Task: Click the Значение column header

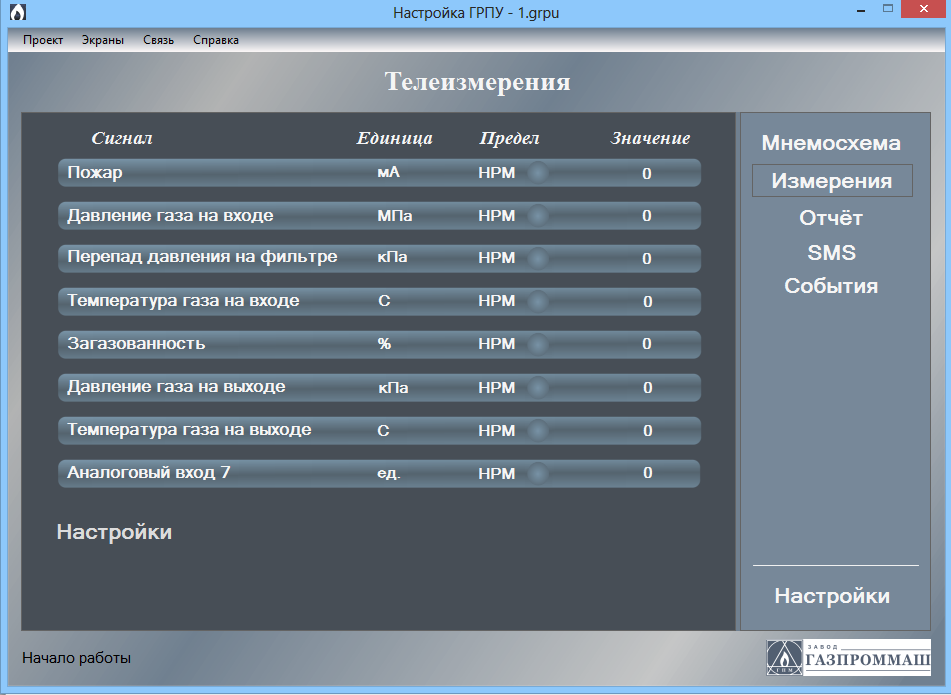Action: click(x=650, y=138)
